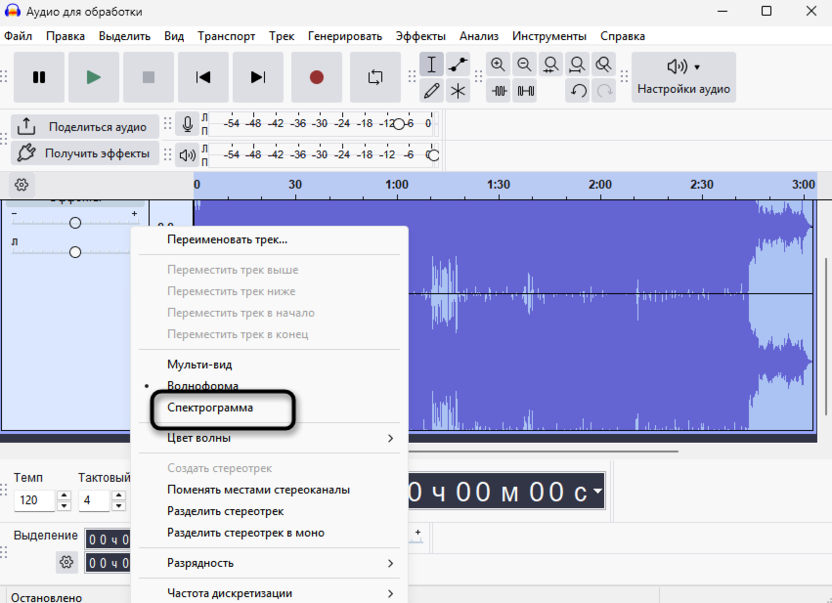This screenshot has height=603, width=832.
Task: Open the Эффекты menu in menu bar
Action: 420,36
